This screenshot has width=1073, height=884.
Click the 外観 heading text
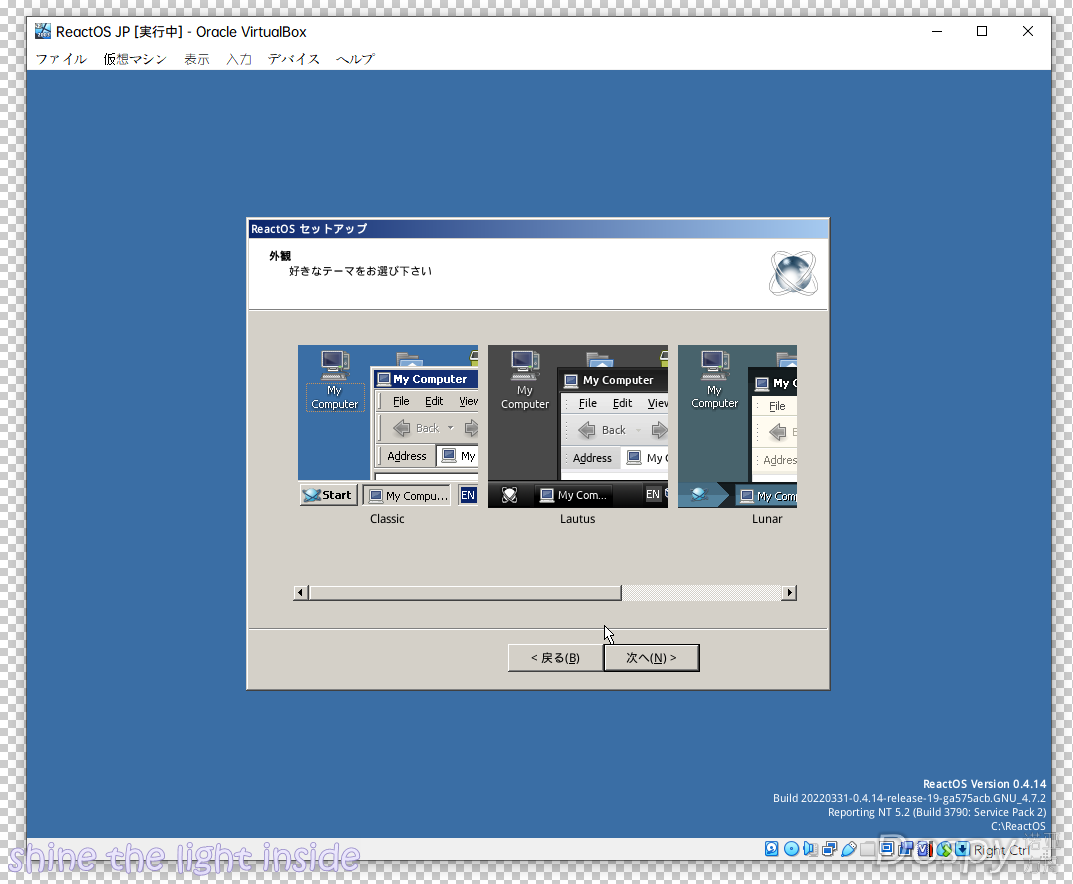tap(280, 256)
